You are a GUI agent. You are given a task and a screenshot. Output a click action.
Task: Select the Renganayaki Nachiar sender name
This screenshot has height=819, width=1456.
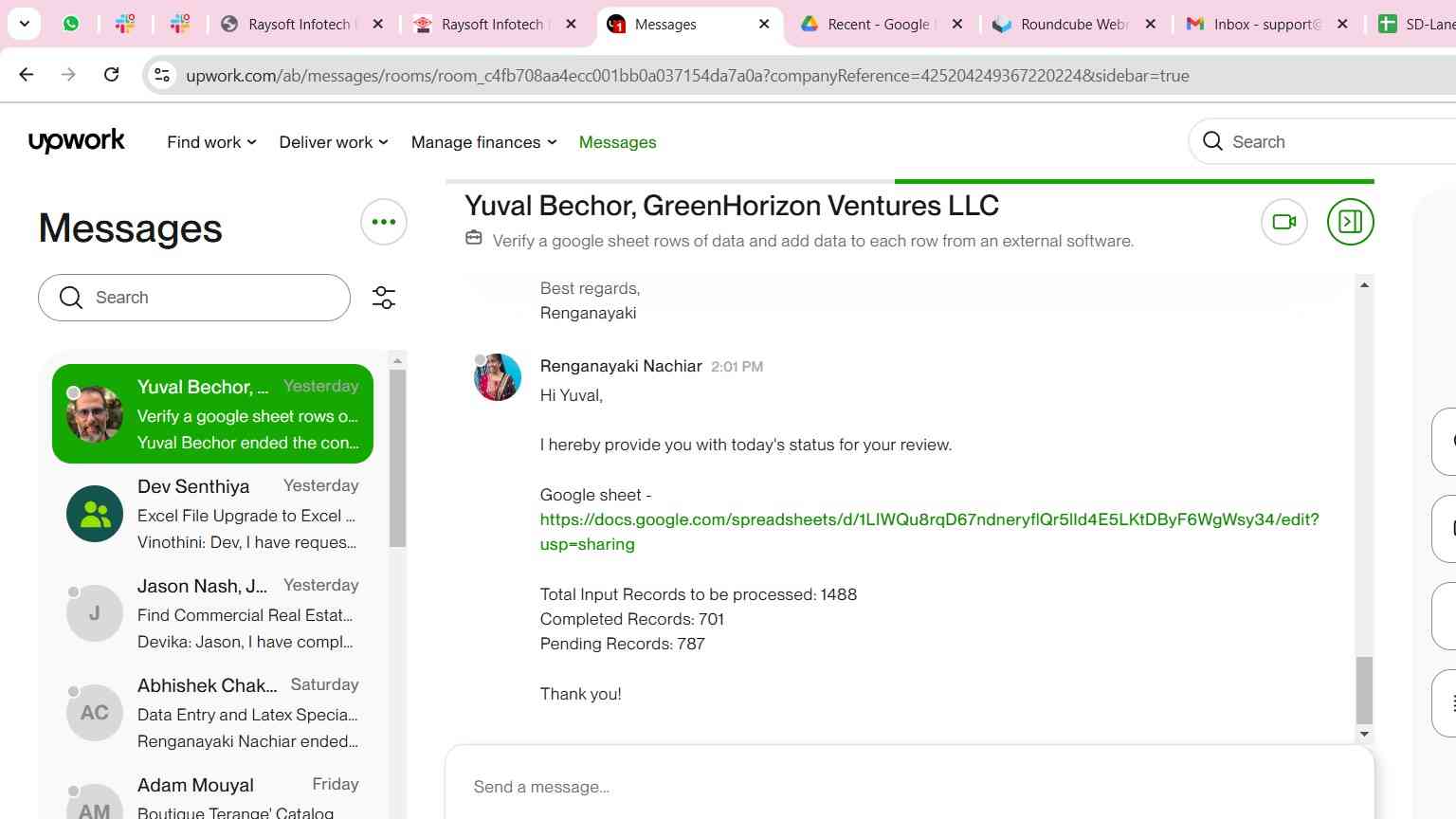[621, 366]
